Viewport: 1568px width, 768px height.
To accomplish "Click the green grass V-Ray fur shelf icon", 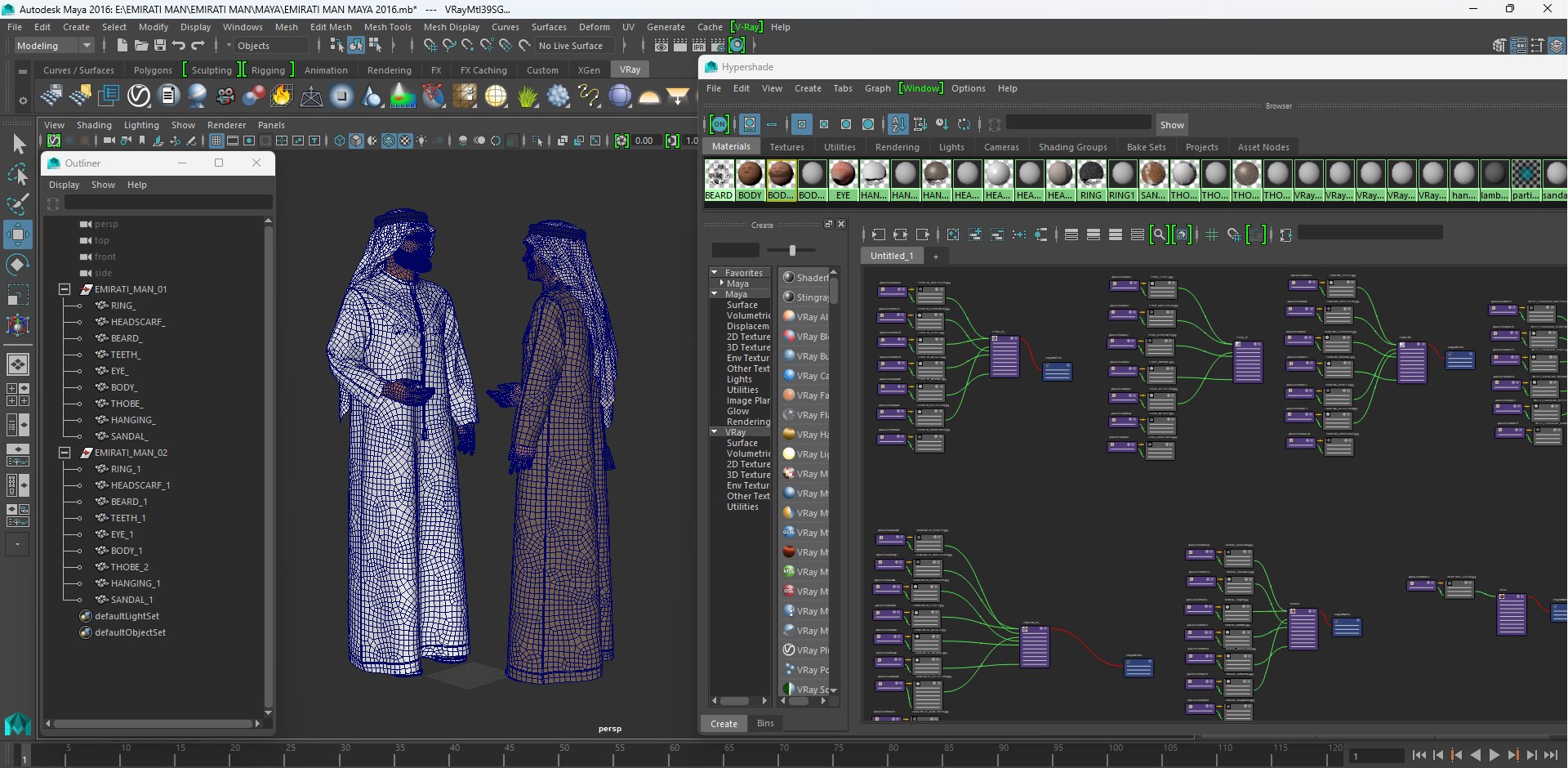I will [528, 96].
